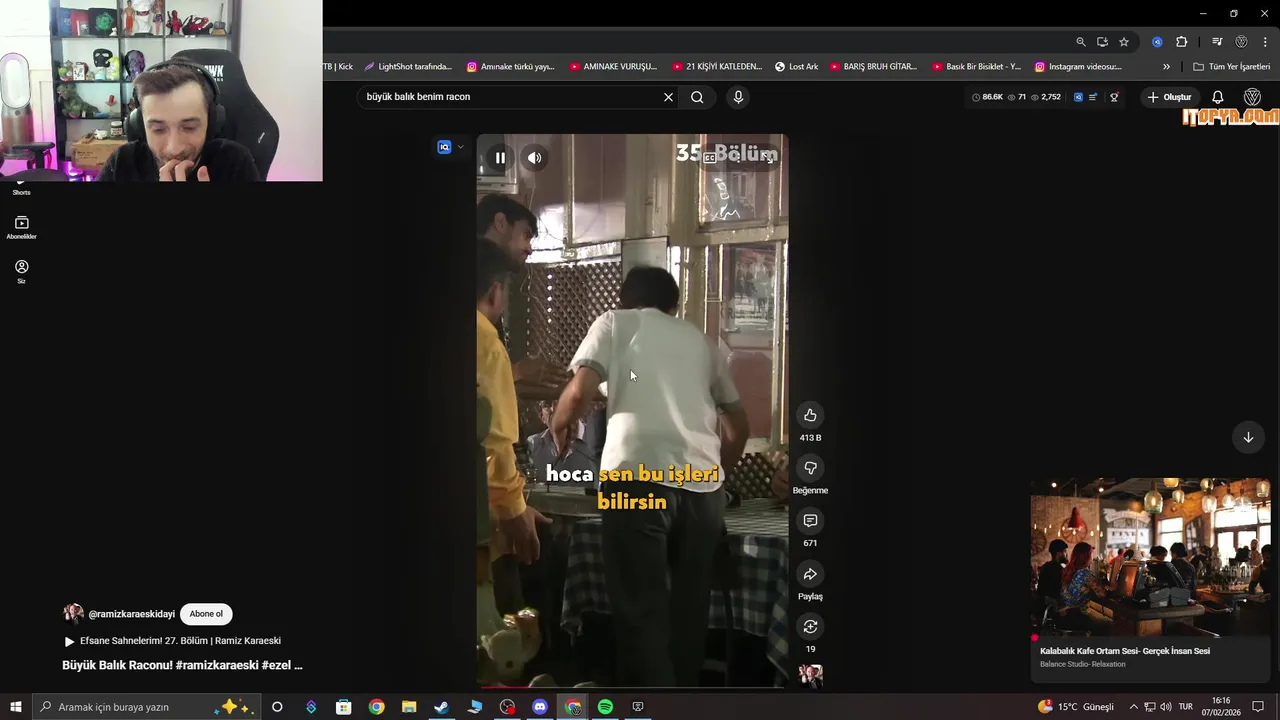Open Microsoft Store from the taskbar
Viewport: 1280px width, 720px height.
coord(343,707)
